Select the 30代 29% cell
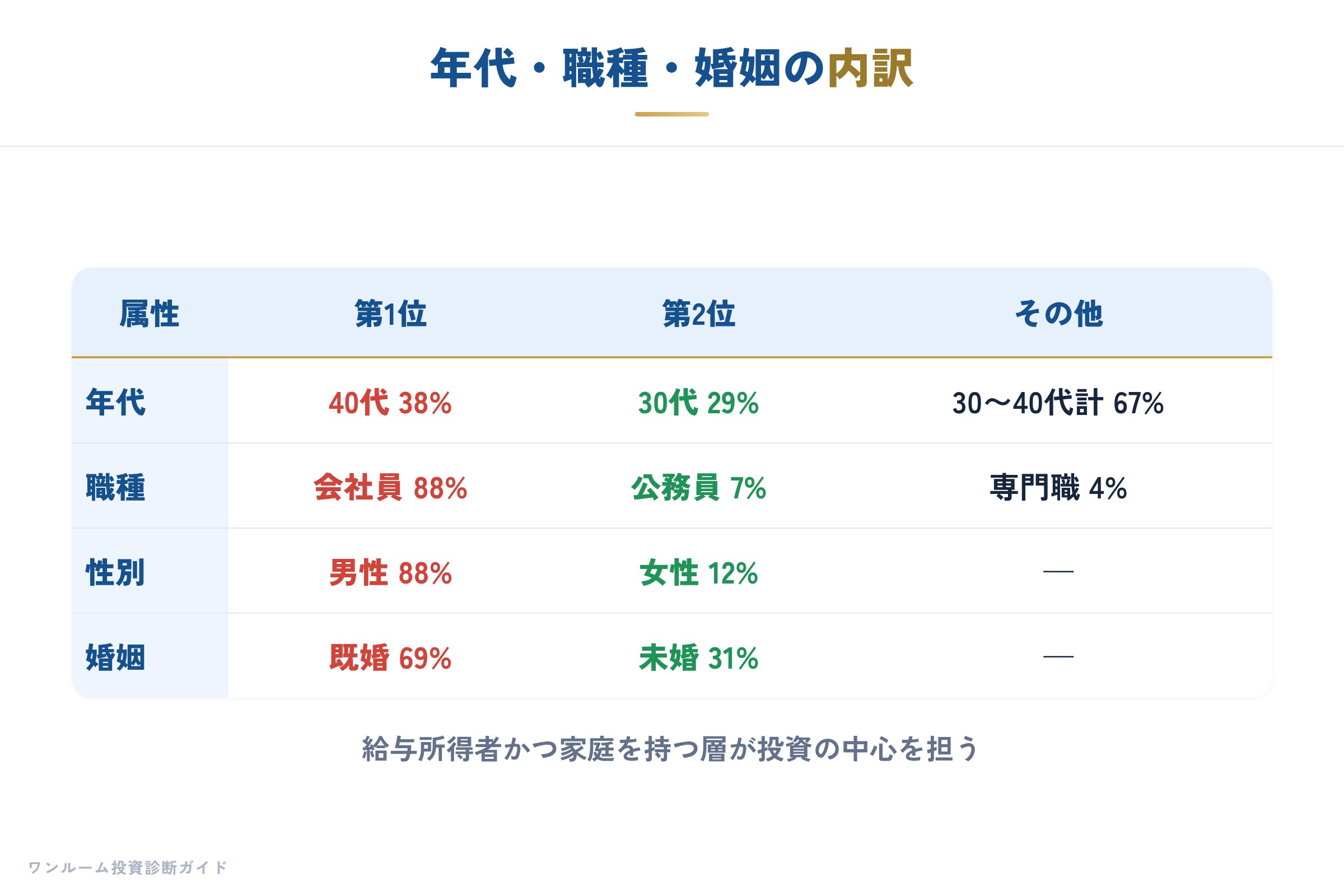This screenshot has width=1344, height=896. tap(698, 402)
